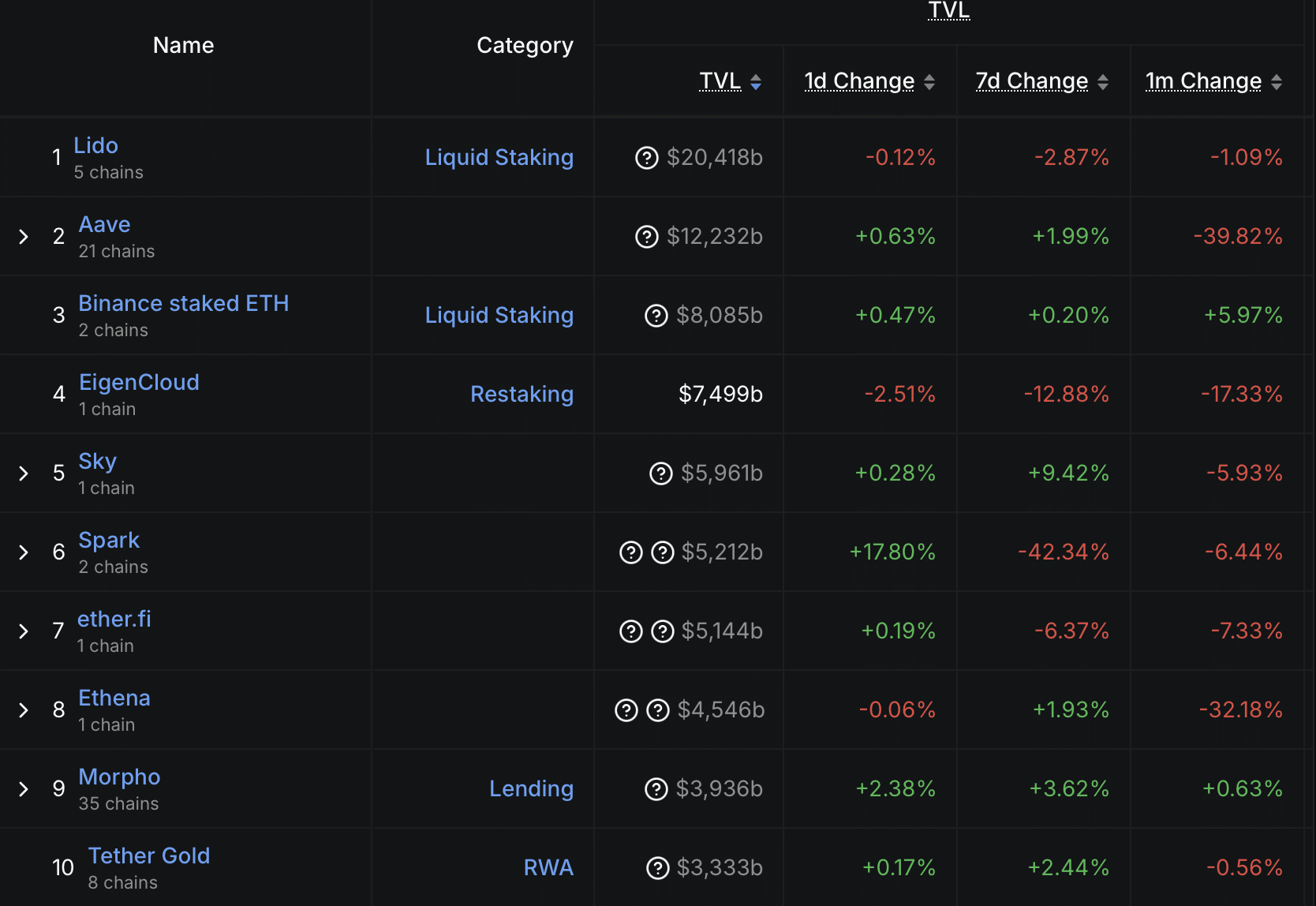Click the 7d Change column header
The width and height of the screenshot is (1316, 906).
[x=1032, y=81]
